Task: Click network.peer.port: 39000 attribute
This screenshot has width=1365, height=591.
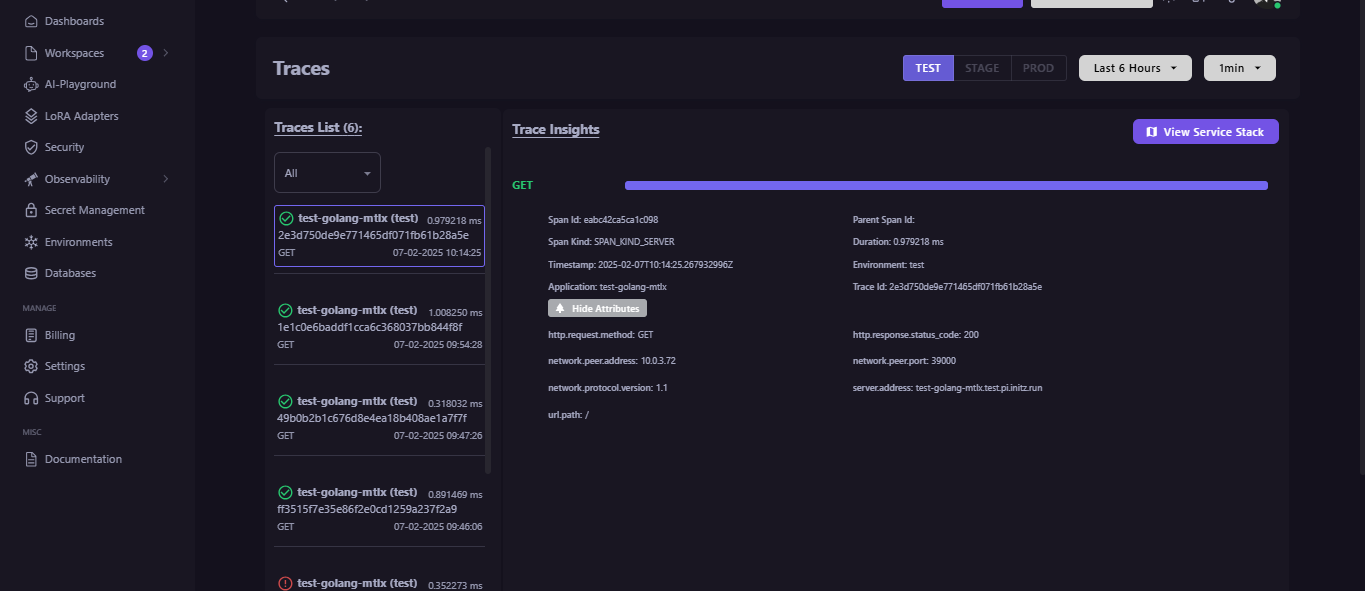Action: 904,361
